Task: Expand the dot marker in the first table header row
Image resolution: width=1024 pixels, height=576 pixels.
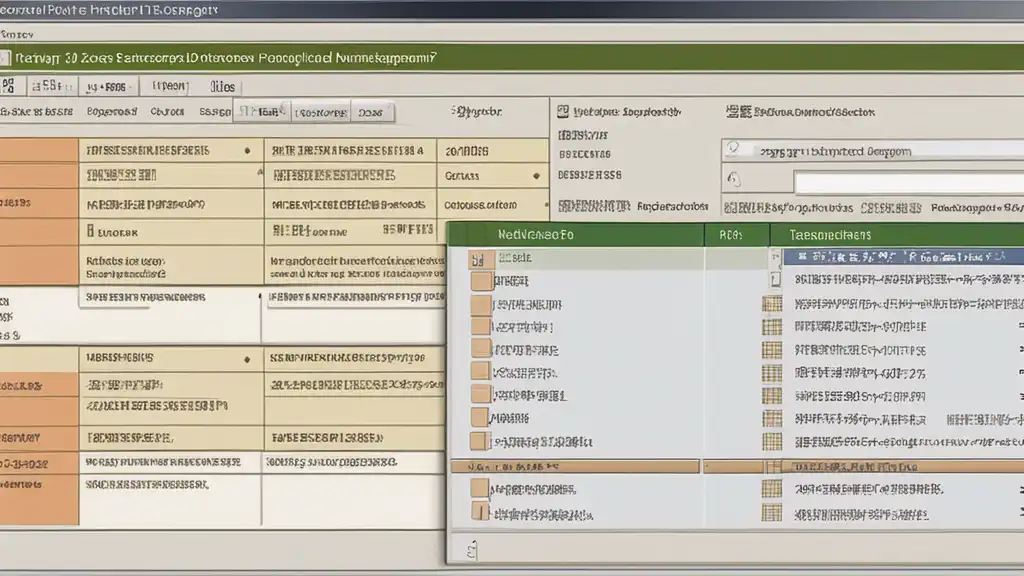Action: (x=247, y=151)
